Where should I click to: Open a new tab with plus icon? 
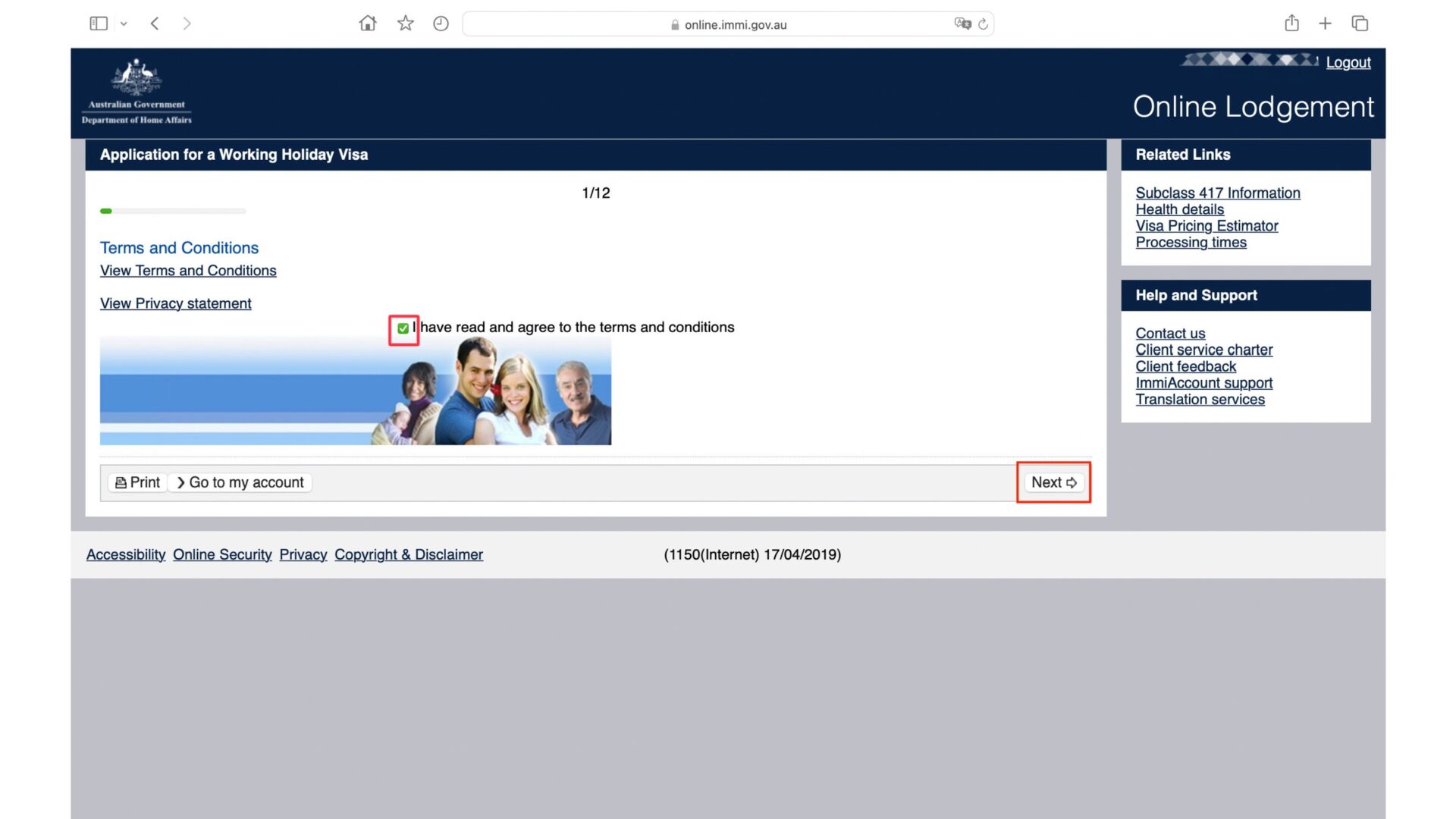click(x=1325, y=24)
